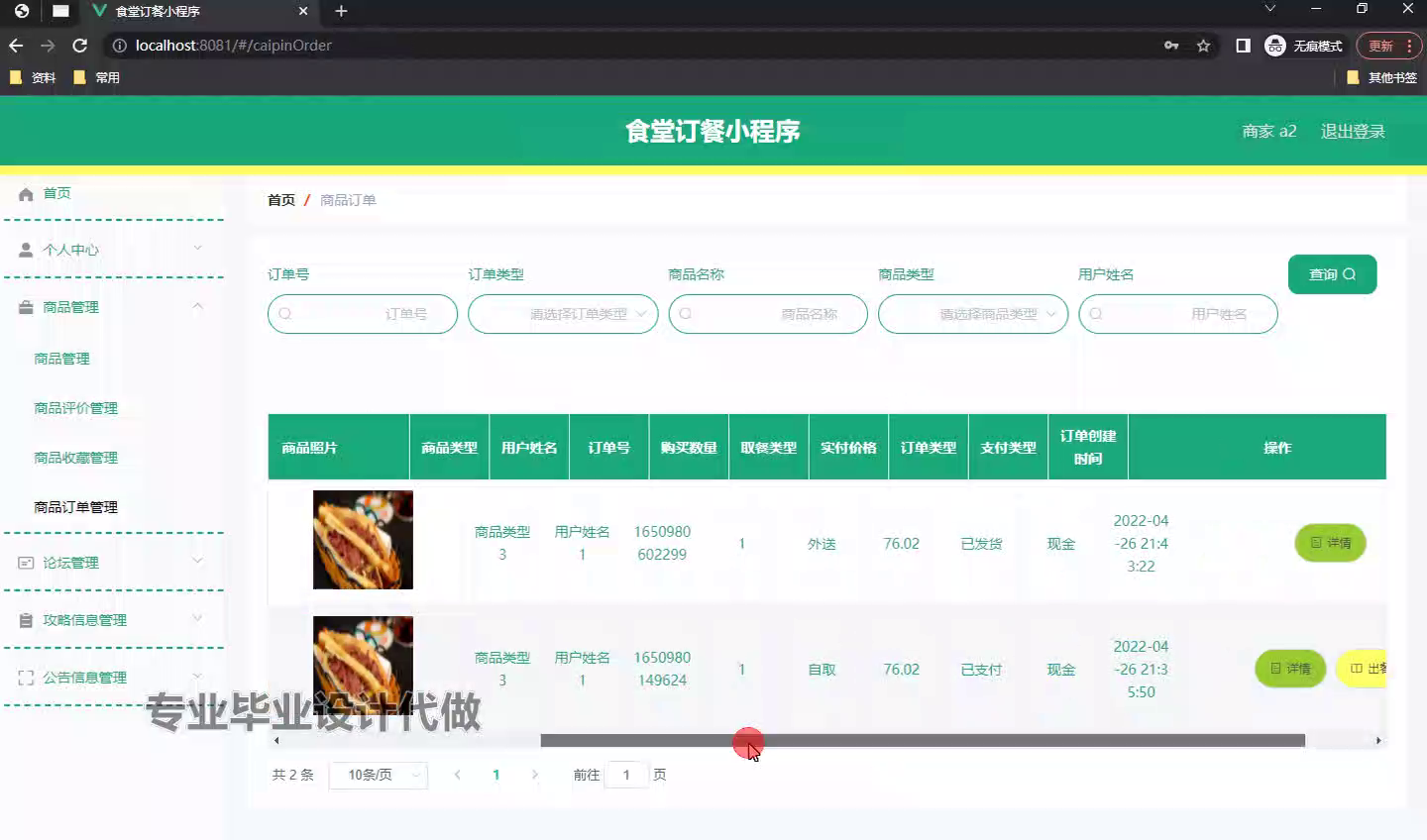Open the 商品类型 select dropdown

(973, 314)
